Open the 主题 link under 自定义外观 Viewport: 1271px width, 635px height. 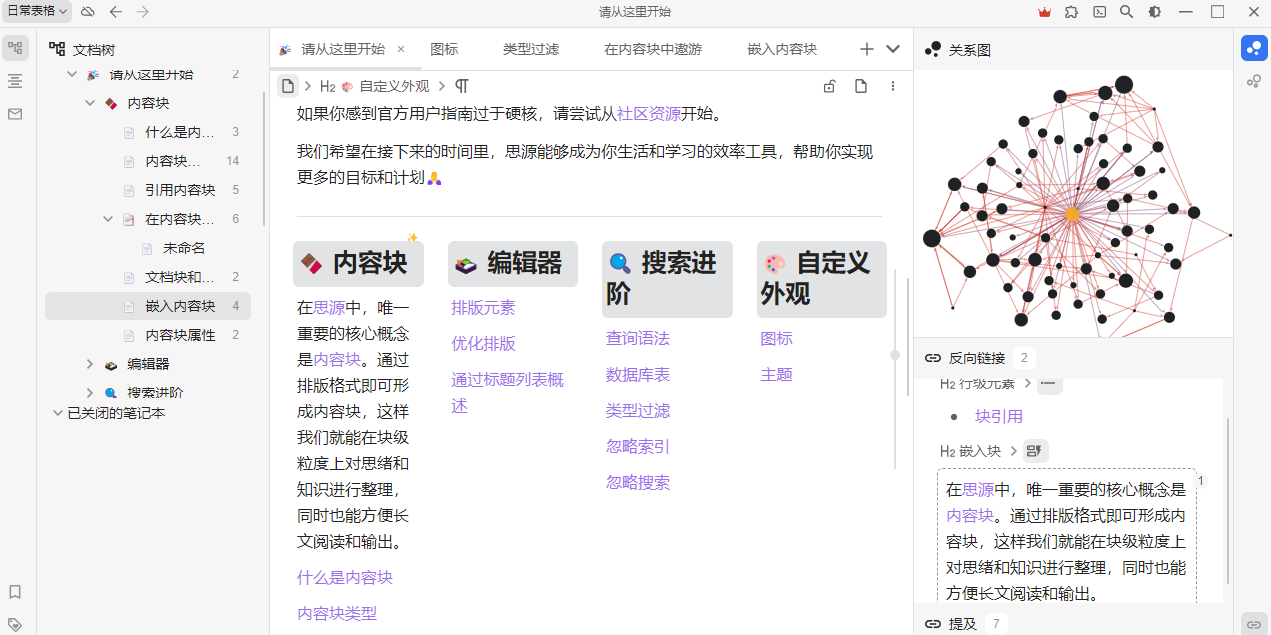(777, 375)
